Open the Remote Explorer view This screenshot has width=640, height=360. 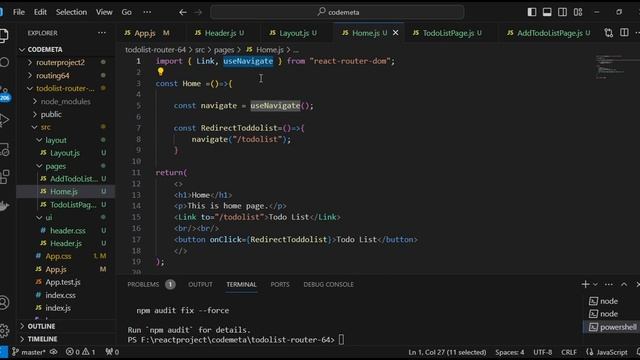[4, 150]
